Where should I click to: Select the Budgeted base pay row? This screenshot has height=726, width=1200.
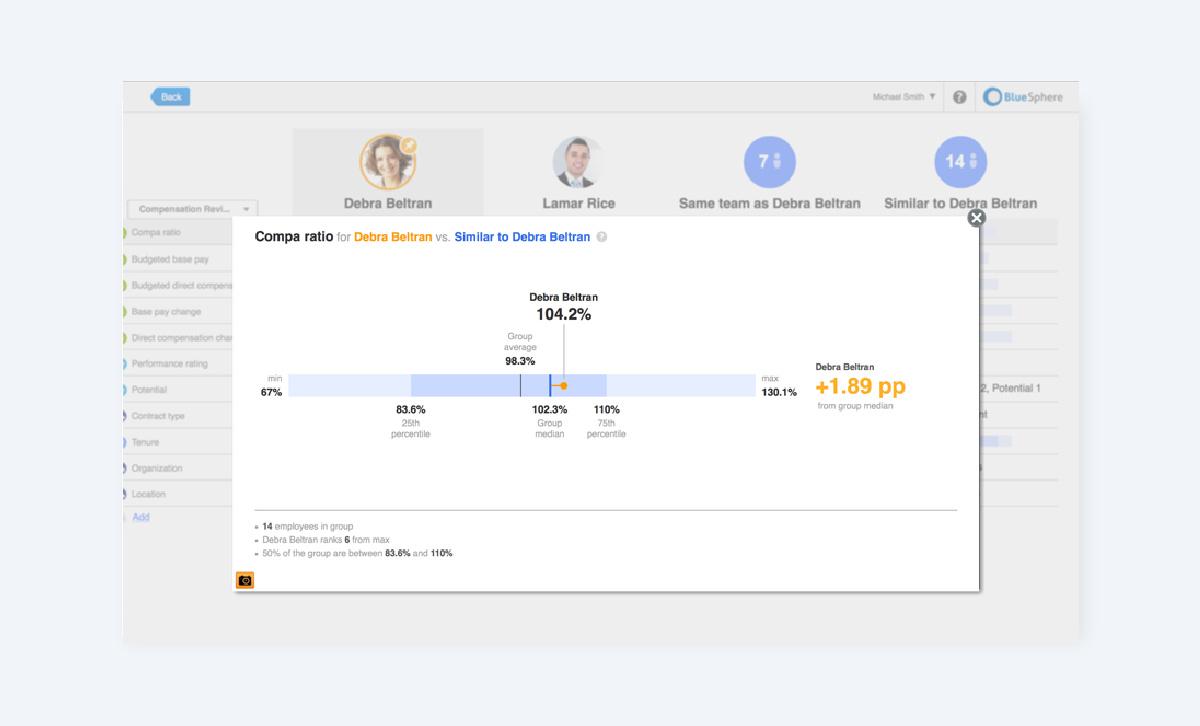point(177,259)
